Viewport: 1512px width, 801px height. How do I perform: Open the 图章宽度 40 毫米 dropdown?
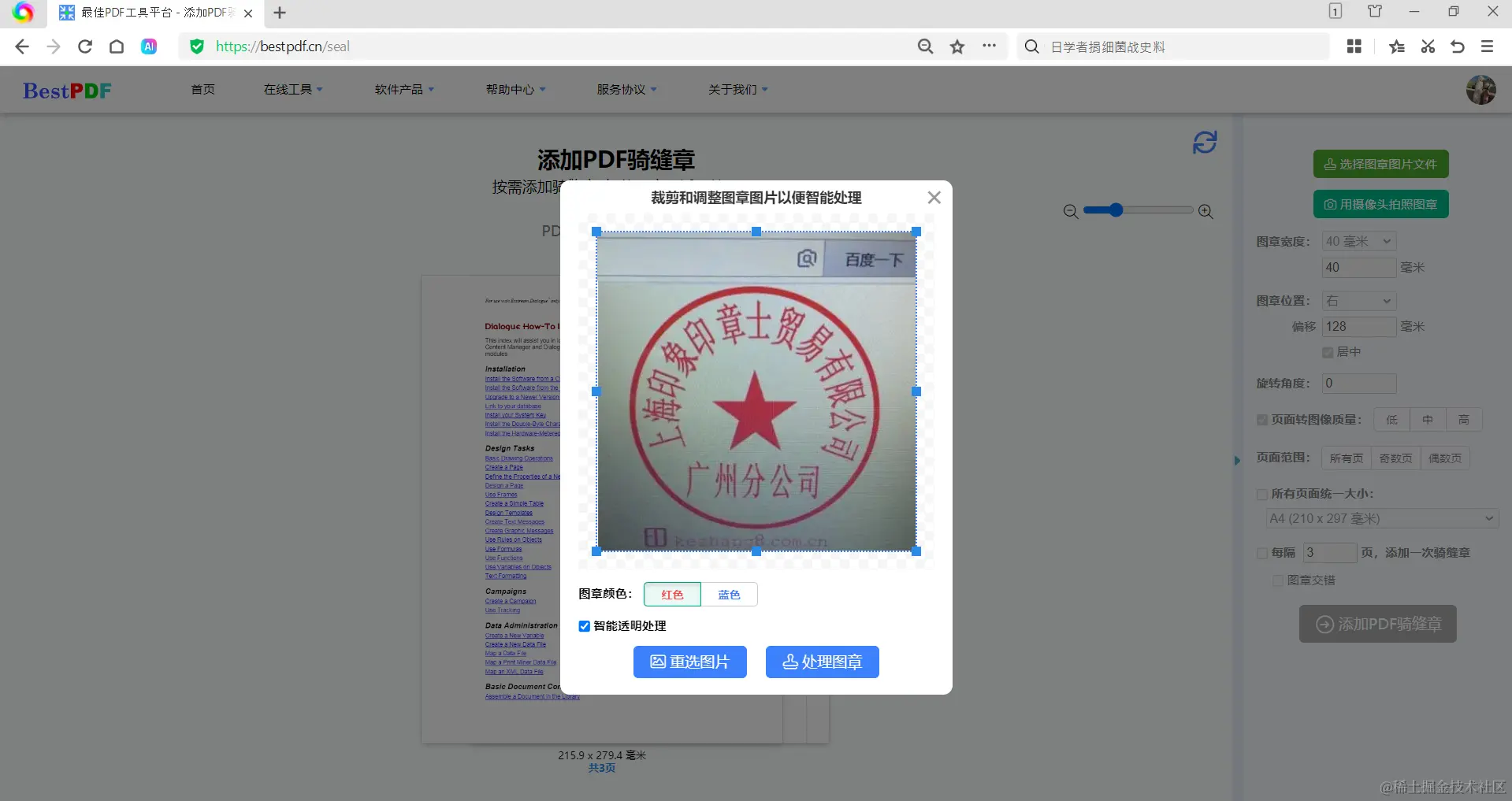[1359, 241]
